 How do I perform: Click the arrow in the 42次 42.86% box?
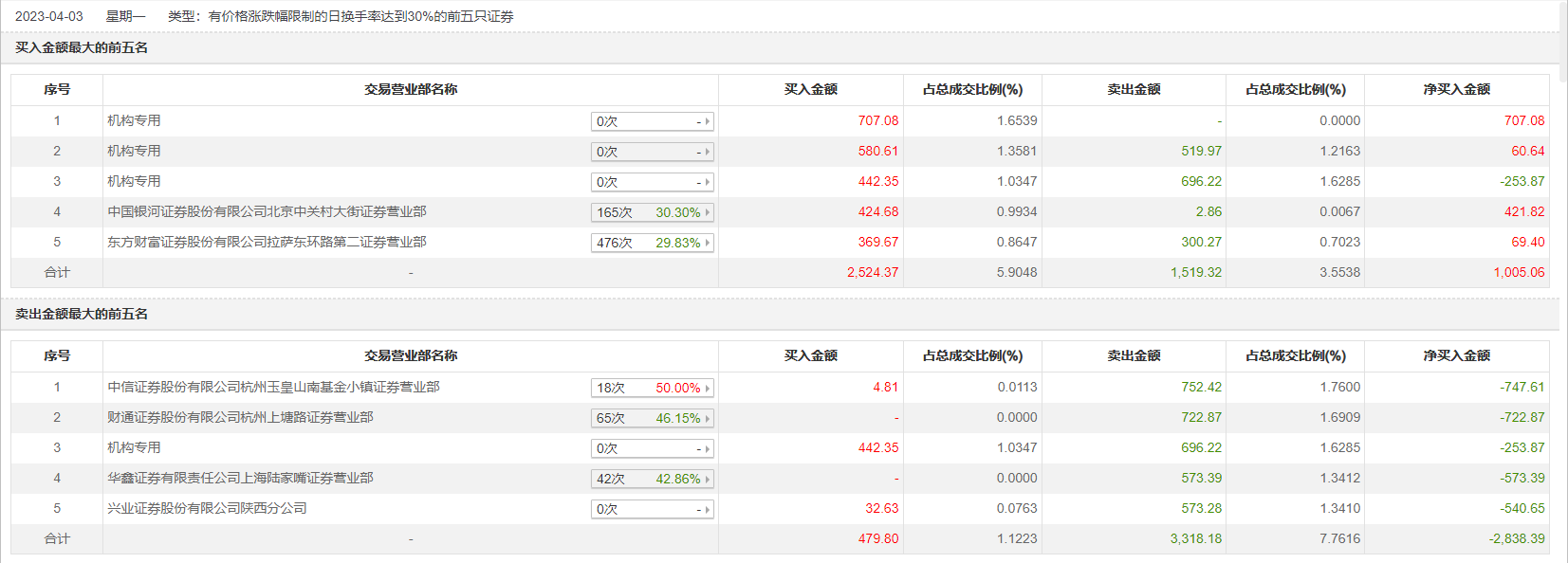tap(708, 479)
